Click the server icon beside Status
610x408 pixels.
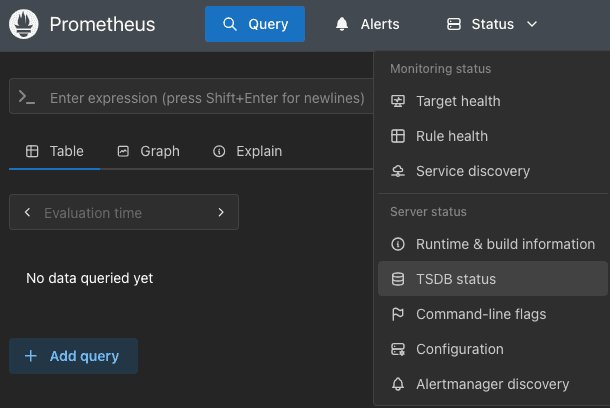coord(454,24)
